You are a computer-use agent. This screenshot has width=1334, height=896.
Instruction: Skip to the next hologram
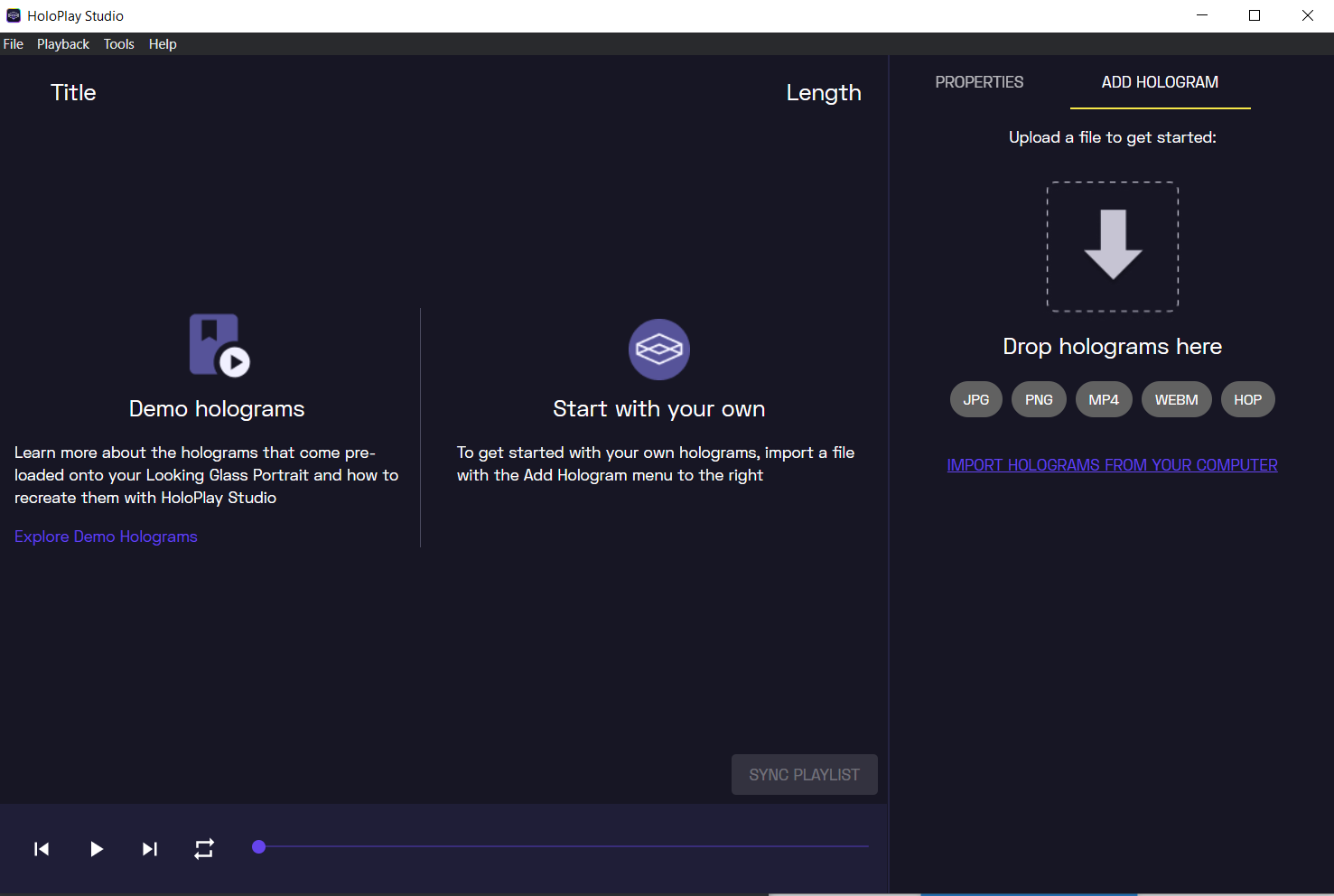(150, 849)
